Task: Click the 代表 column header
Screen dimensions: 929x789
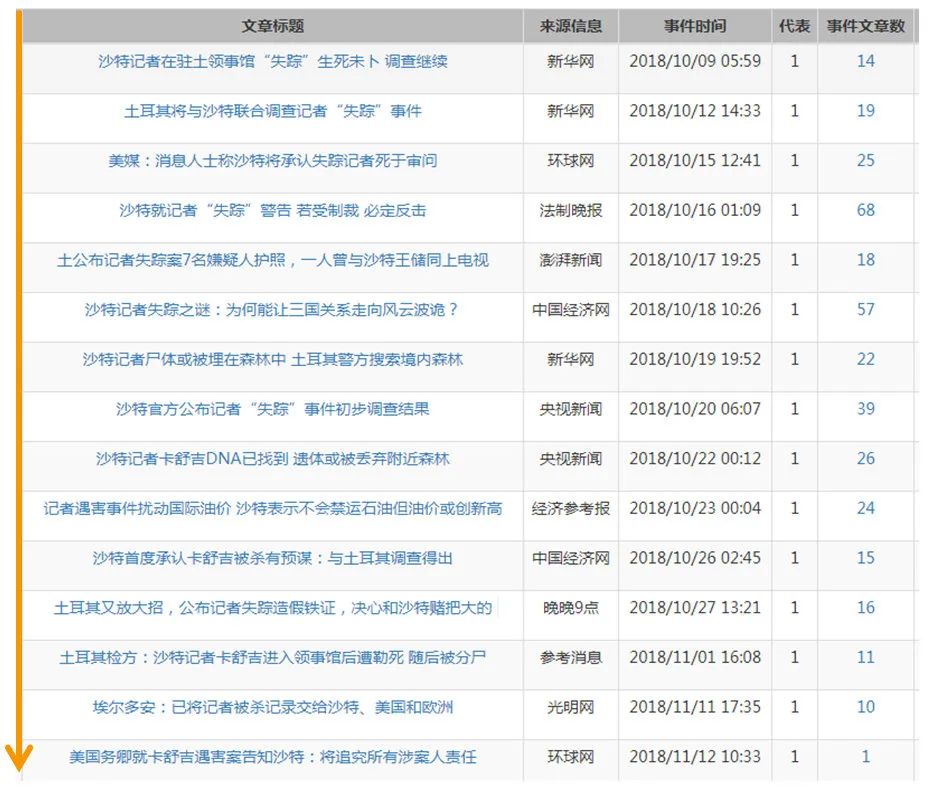Action: click(x=795, y=26)
